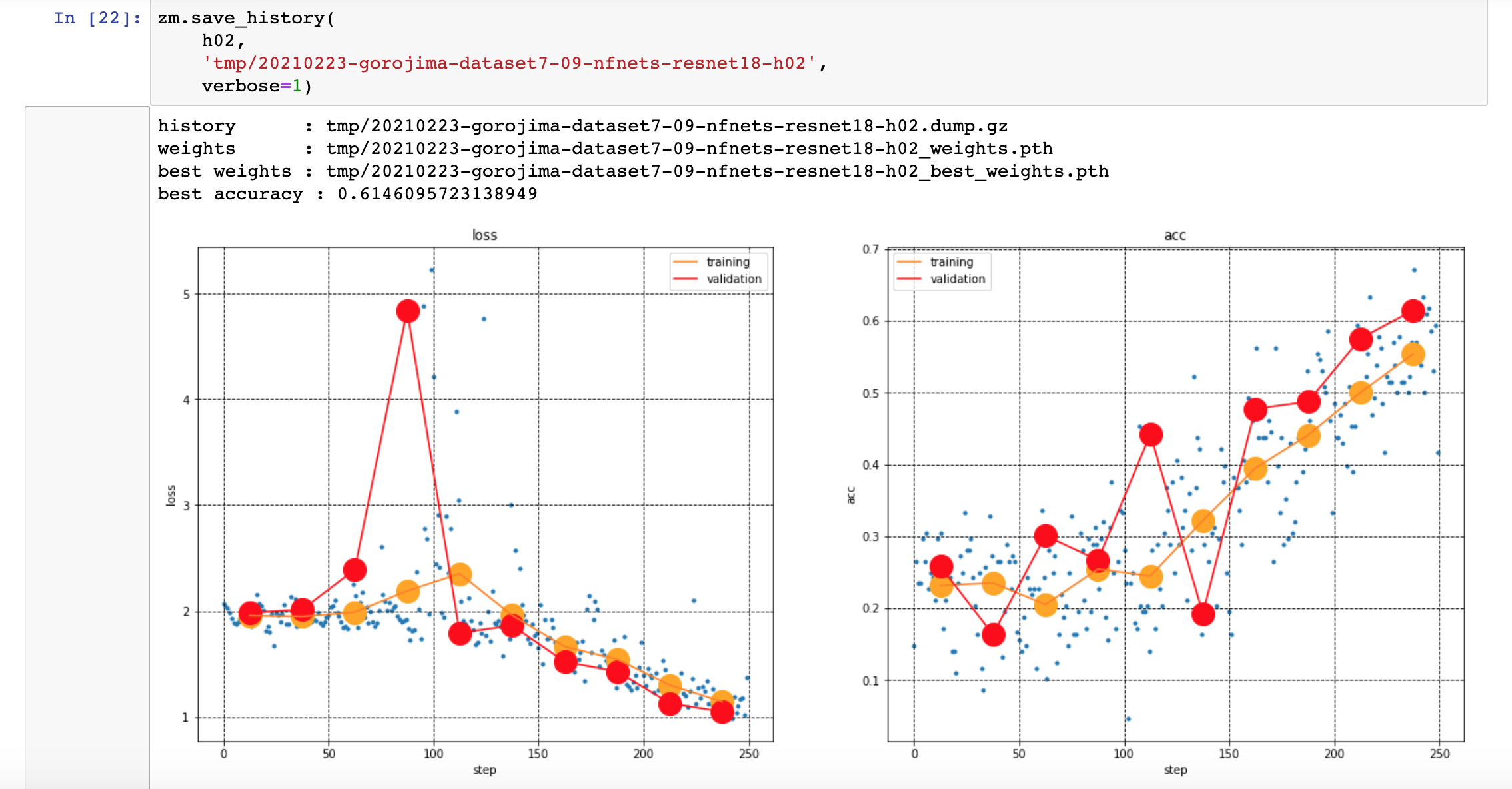The image size is (1512, 789).
Task: Click the red file path string in code
Action: click(510, 63)
